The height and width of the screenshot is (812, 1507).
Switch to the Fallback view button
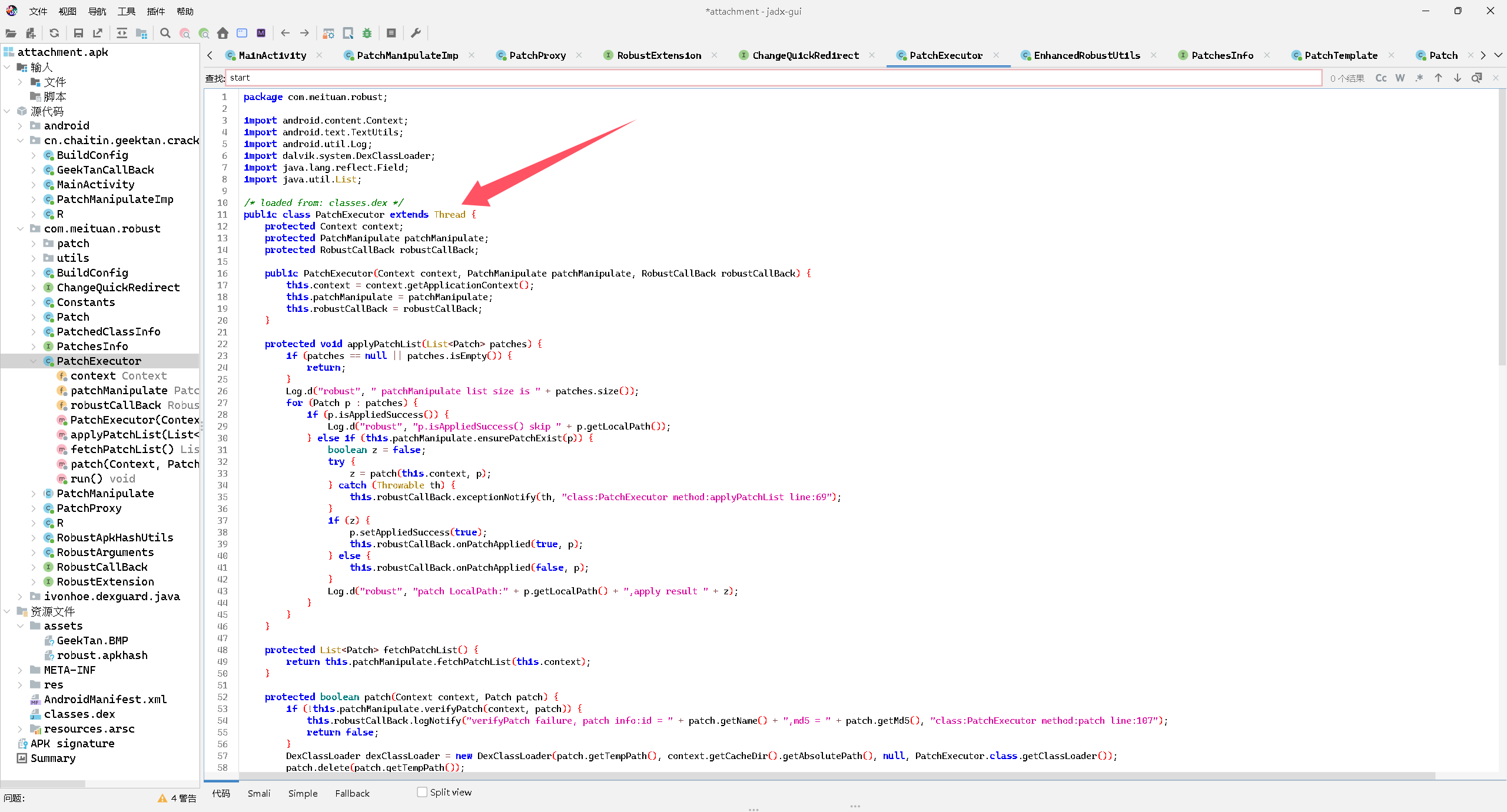[352, 793]
